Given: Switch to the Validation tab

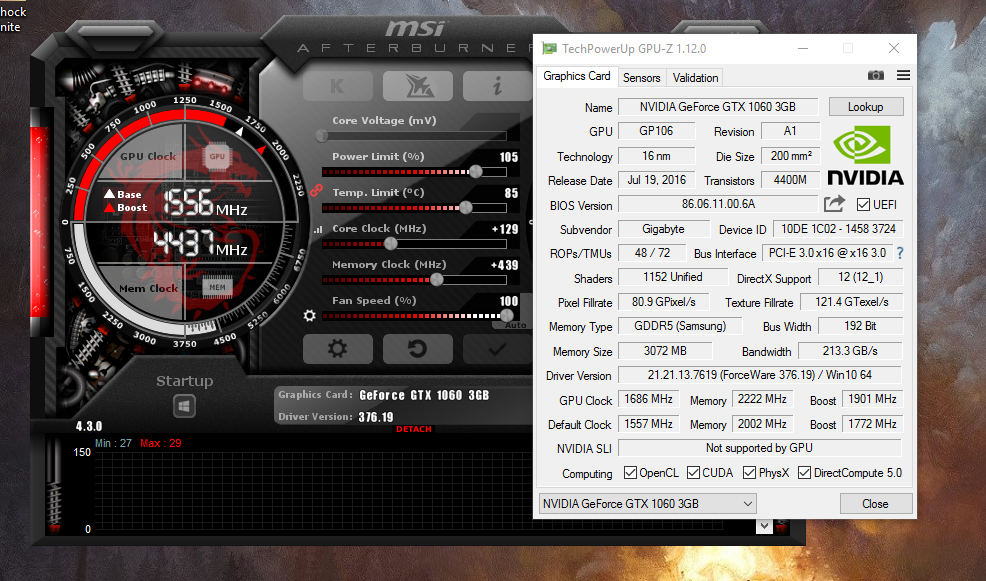Looking at the screenshot, I should click(695, 77).
